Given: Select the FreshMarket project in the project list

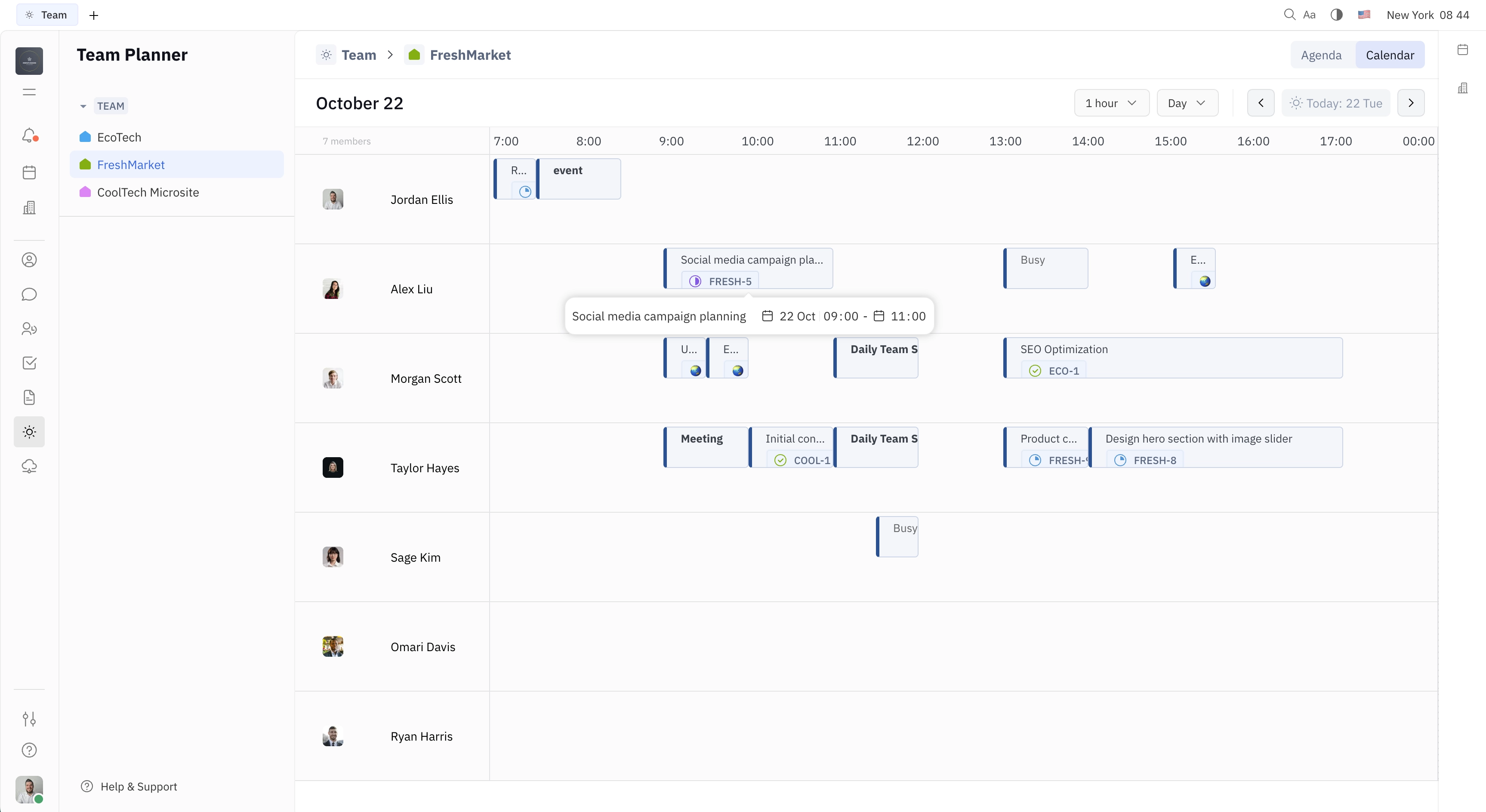Looking at the screenshot, I should (x=132, y=164).
